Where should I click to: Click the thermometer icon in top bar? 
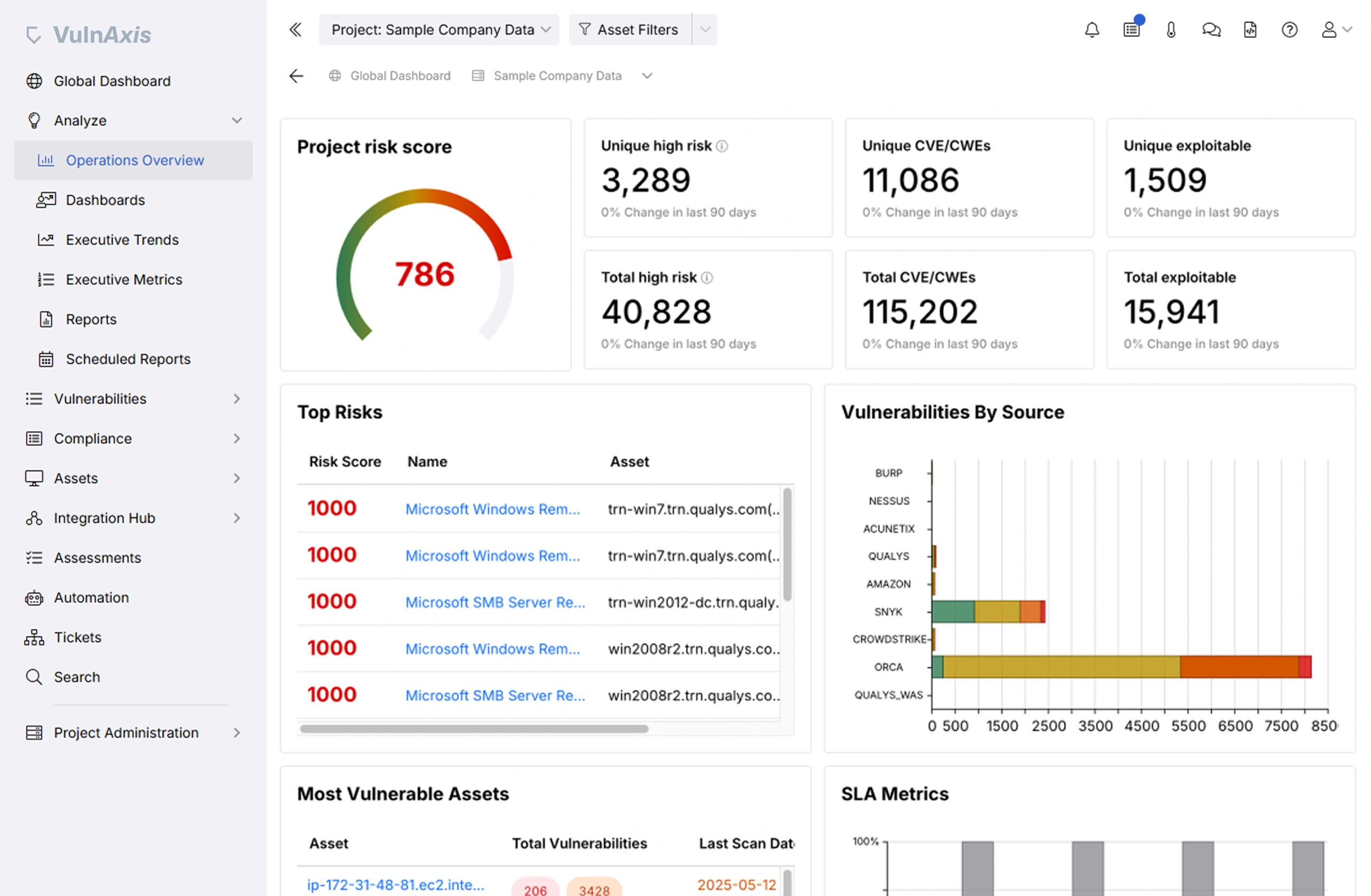(1170, 30)
